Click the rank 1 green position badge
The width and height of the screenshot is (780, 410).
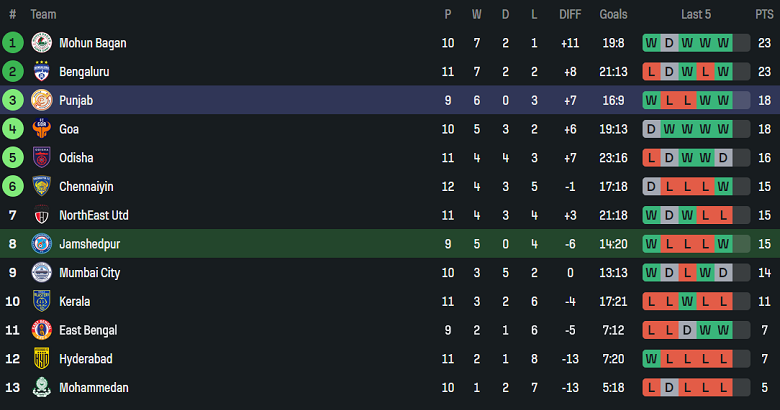click(x=12, y=43)
